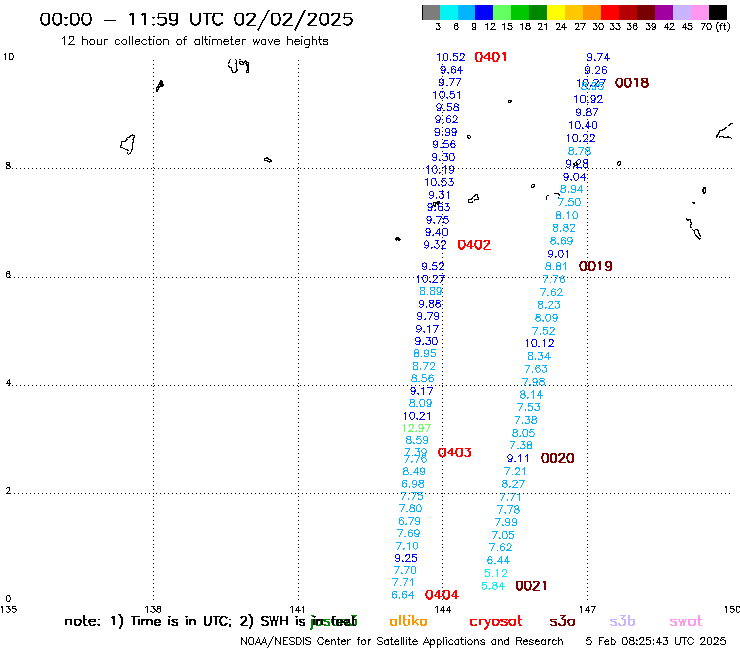
Task: Select the wave height reading 8.82
Action: 564,228
